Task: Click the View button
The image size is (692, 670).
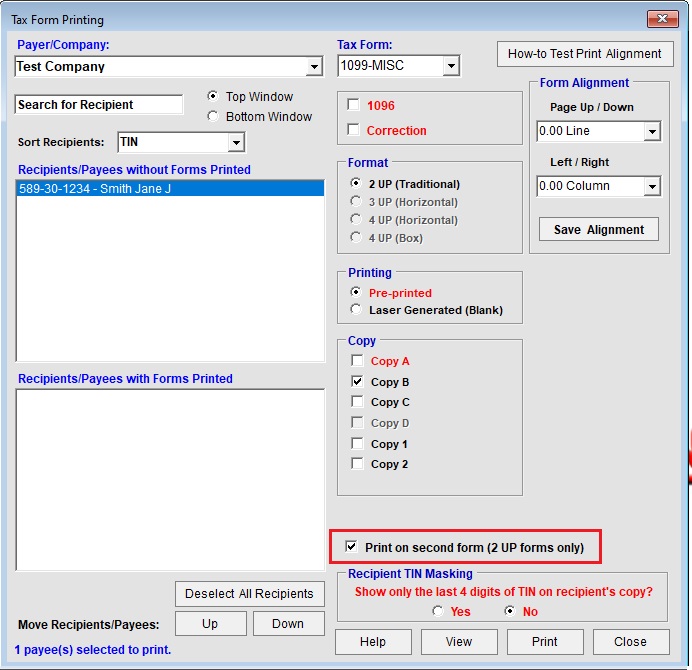Action: [x=459, y=642]
